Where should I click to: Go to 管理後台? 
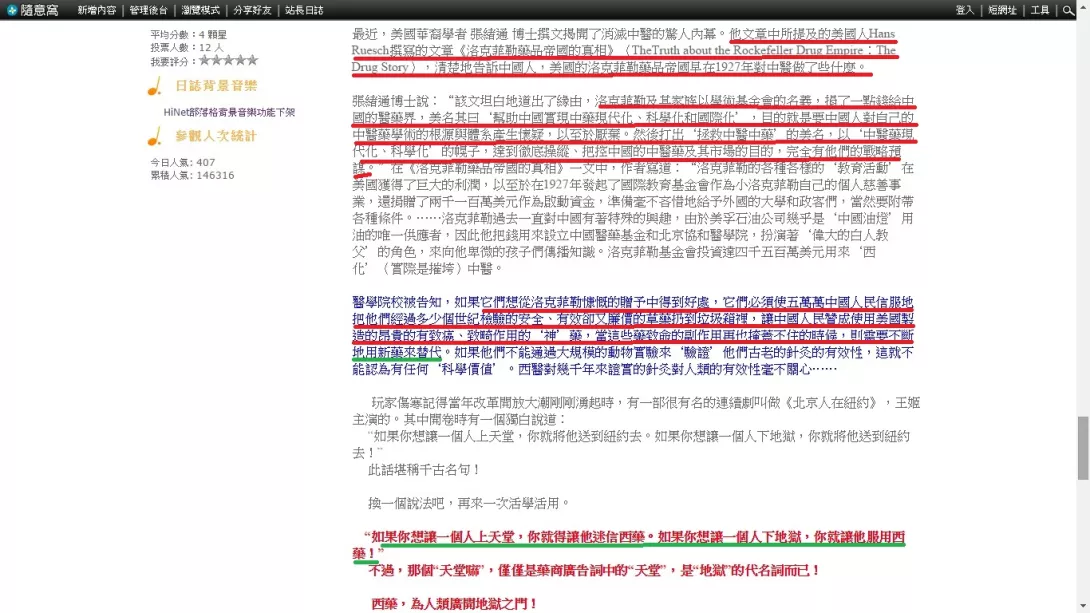(149, 10)
